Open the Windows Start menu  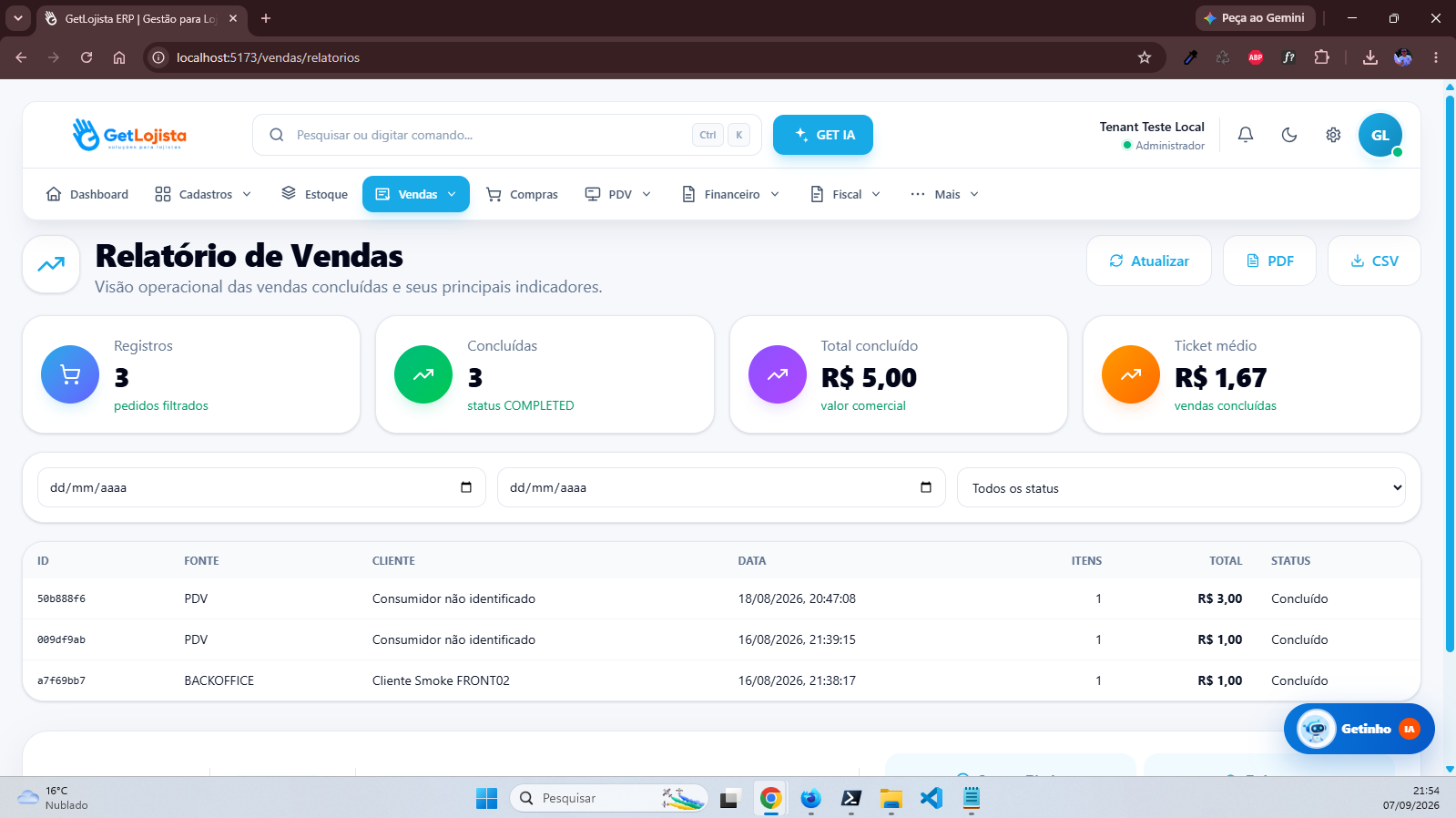pos(487,798)
